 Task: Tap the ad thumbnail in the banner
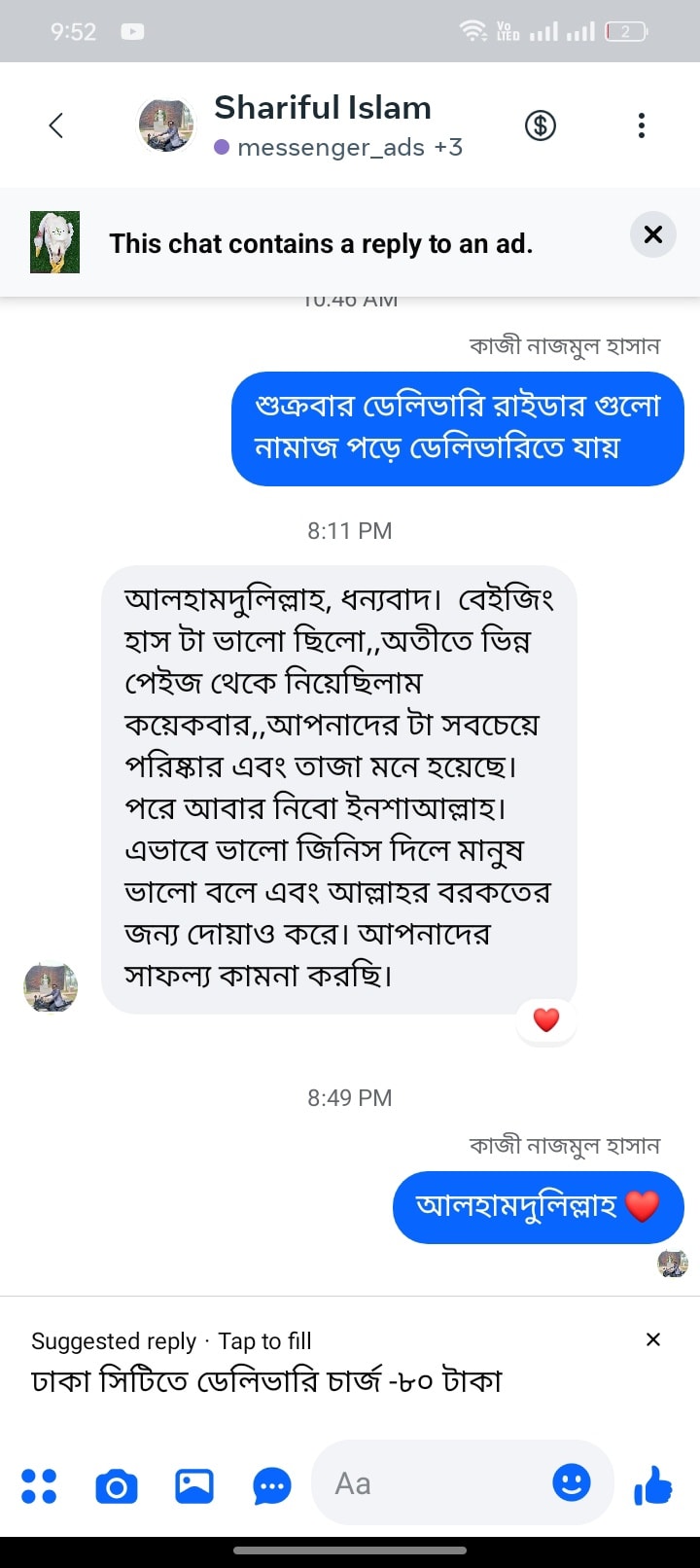pos(55,242)
